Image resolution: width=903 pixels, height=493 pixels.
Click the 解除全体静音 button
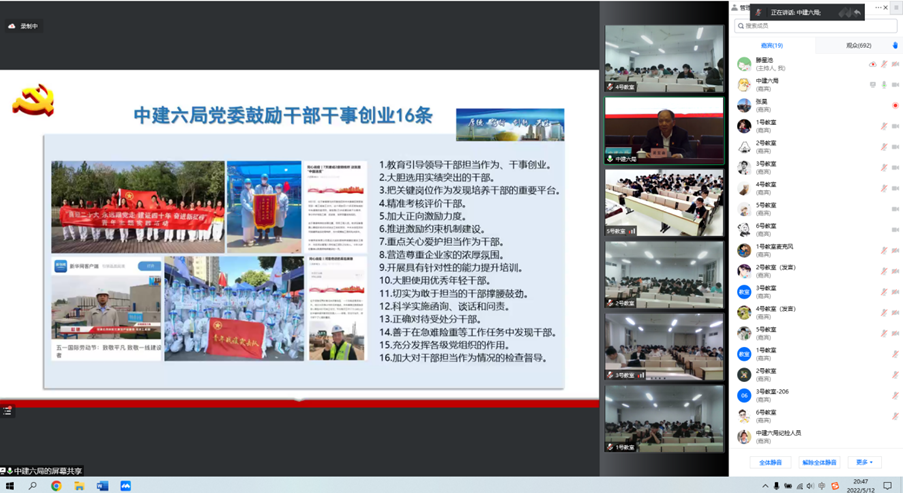[821, 462]
